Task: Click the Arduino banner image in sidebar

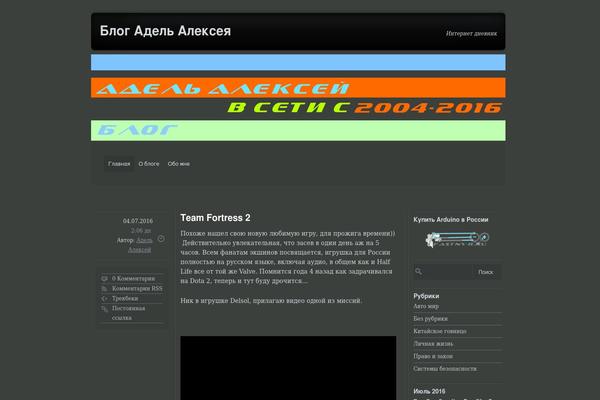Action: [457, 240]
